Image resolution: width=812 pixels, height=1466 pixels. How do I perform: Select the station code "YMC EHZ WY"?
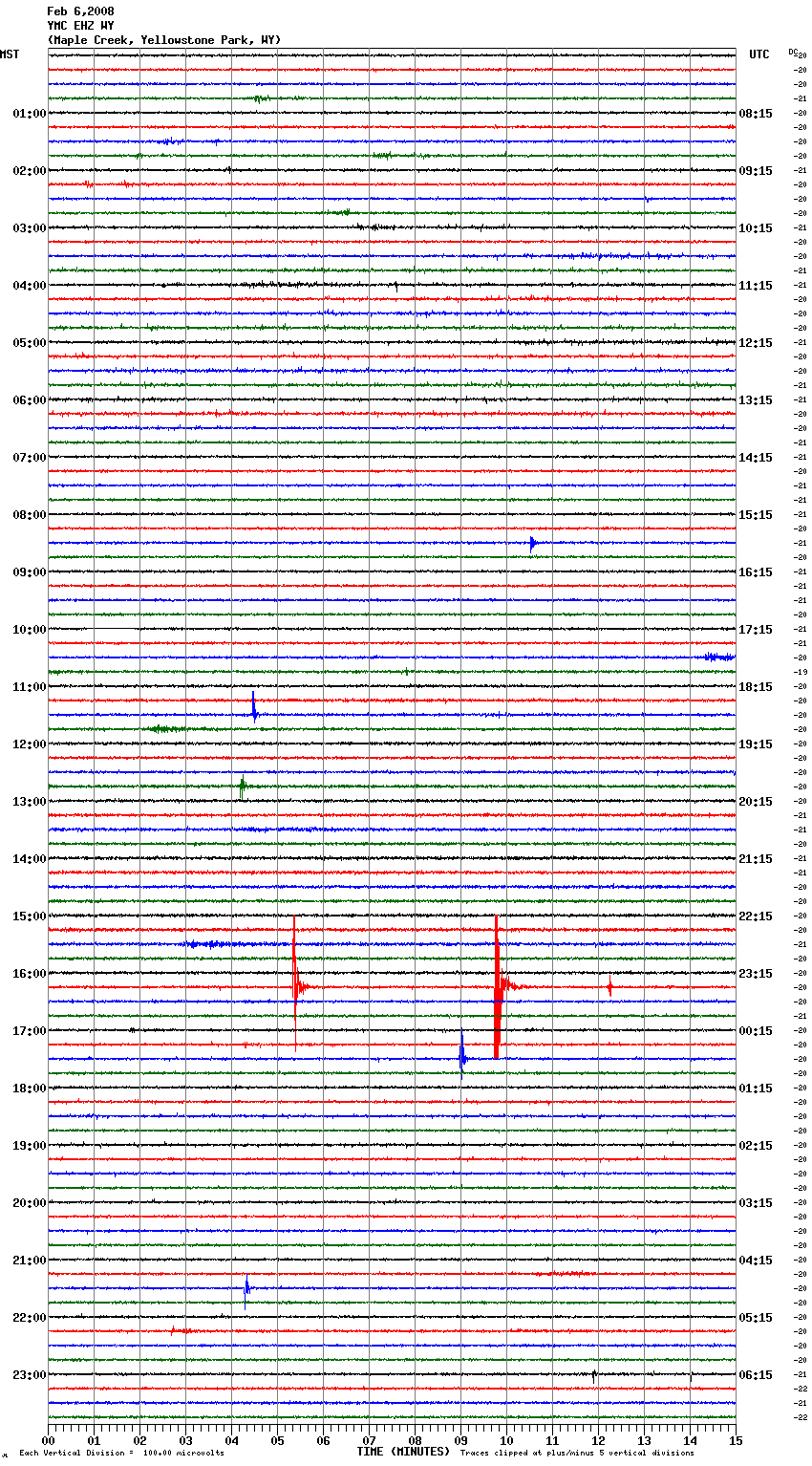pyautogui.click(x=80, y=26)
